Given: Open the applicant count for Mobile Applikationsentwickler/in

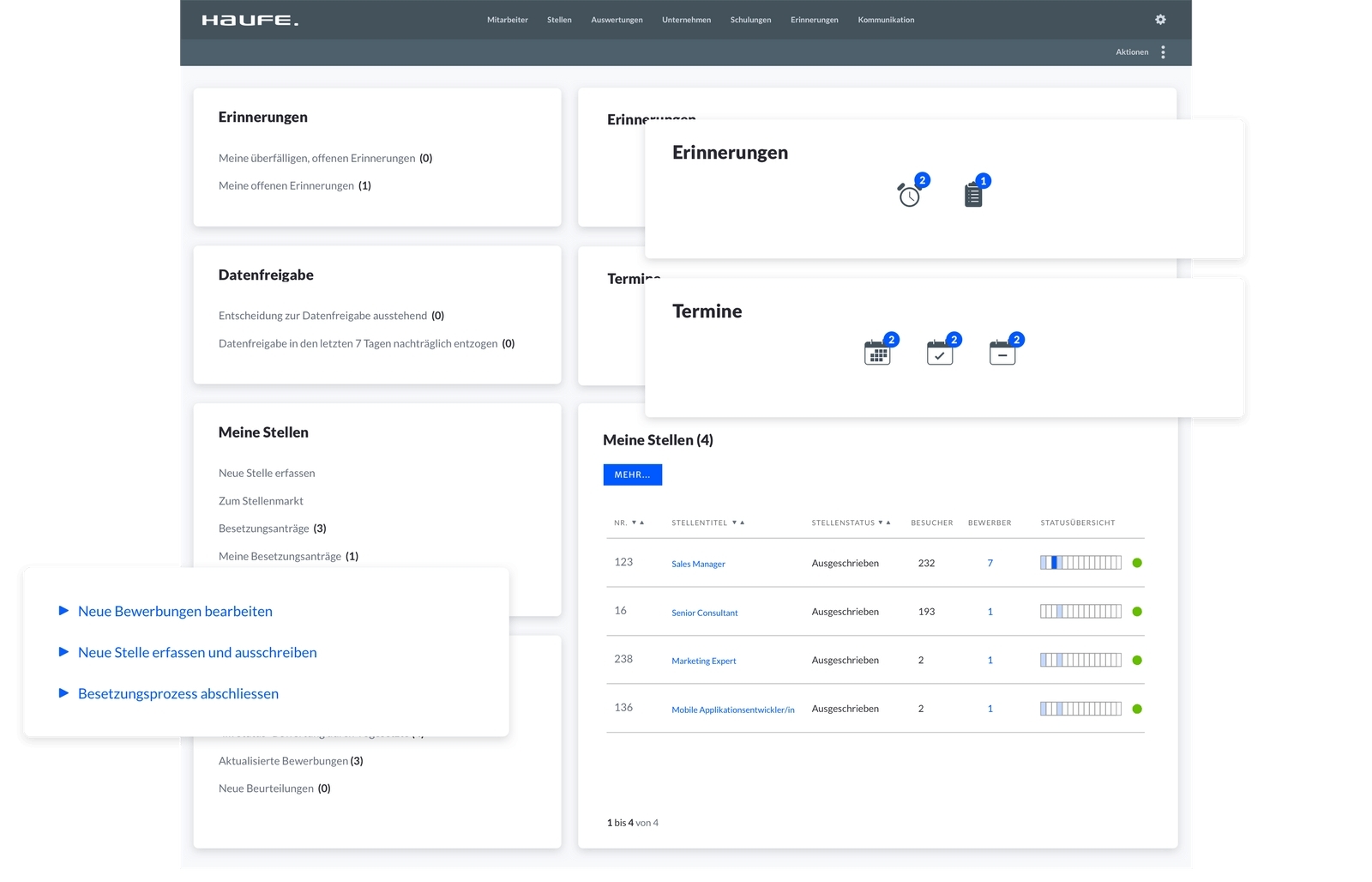Looking at the screenshot, I should click(990, 709).
